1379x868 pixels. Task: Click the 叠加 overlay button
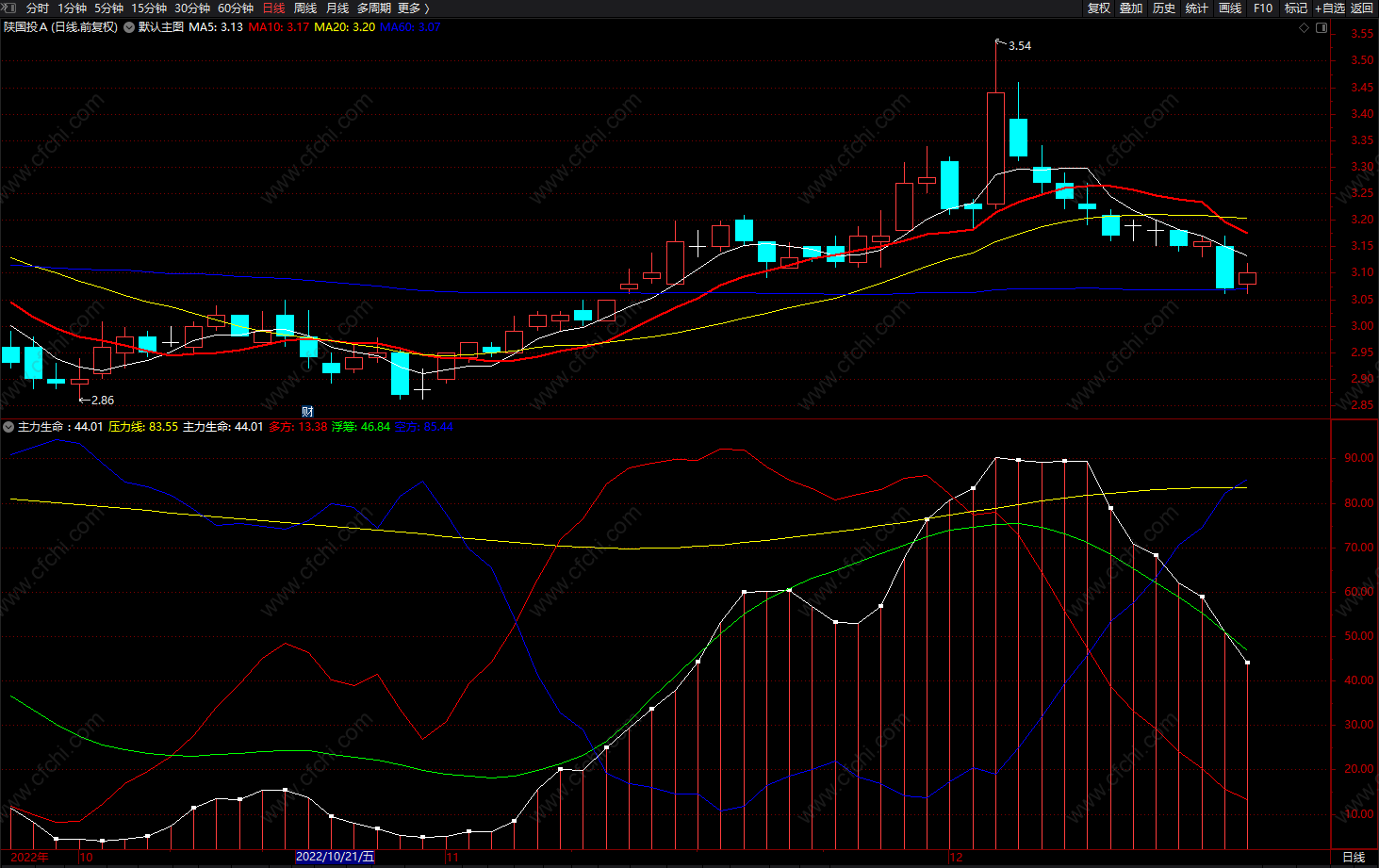[1131, 8]
